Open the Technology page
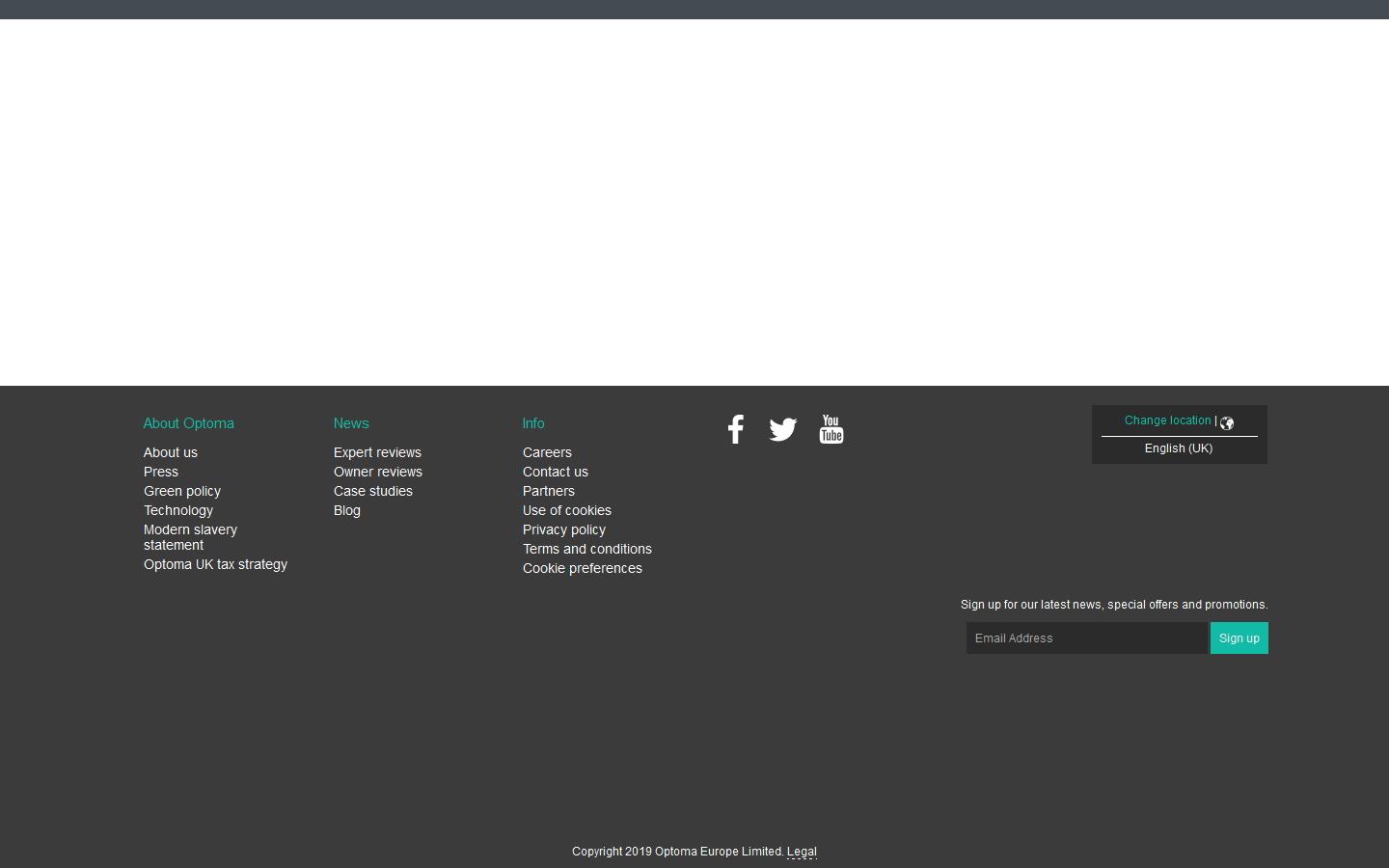Screen dimensions: 1389x868 (178, 510)
